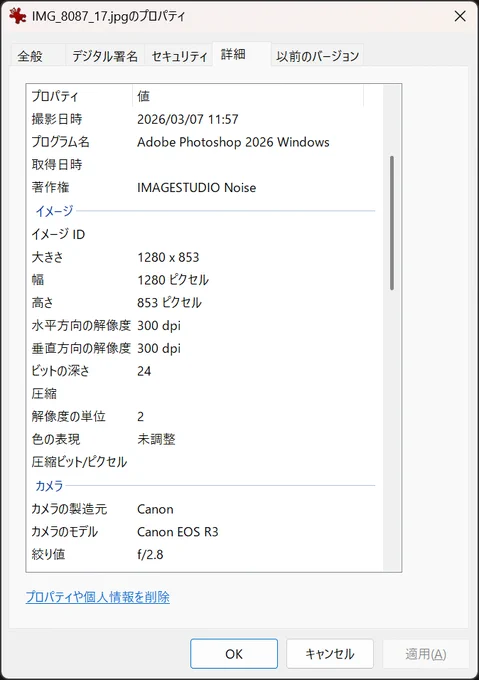Open the セキュリティ tab

pyautogui.click(x=179, y=56)
